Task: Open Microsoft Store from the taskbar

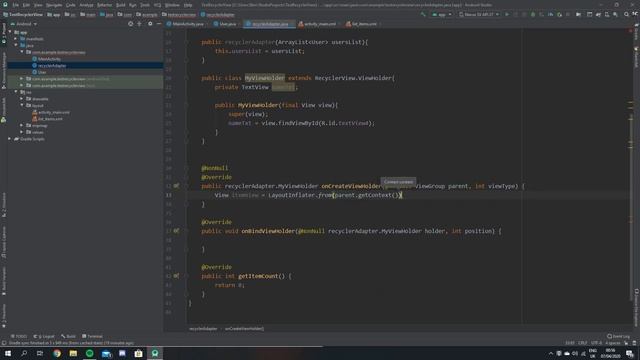Action: 138,353
